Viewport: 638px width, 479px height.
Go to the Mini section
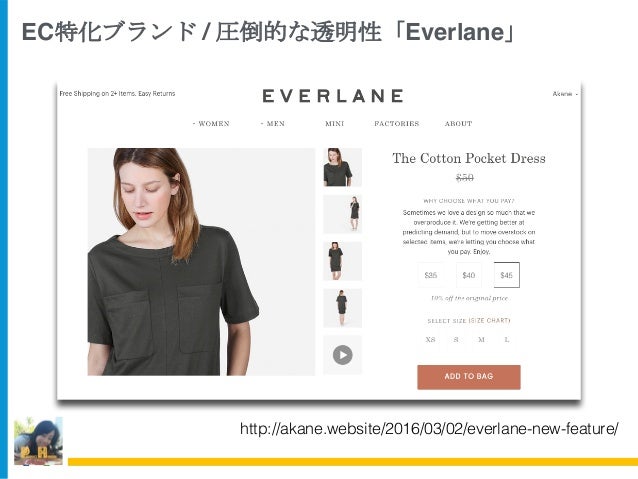coord(334,123)
